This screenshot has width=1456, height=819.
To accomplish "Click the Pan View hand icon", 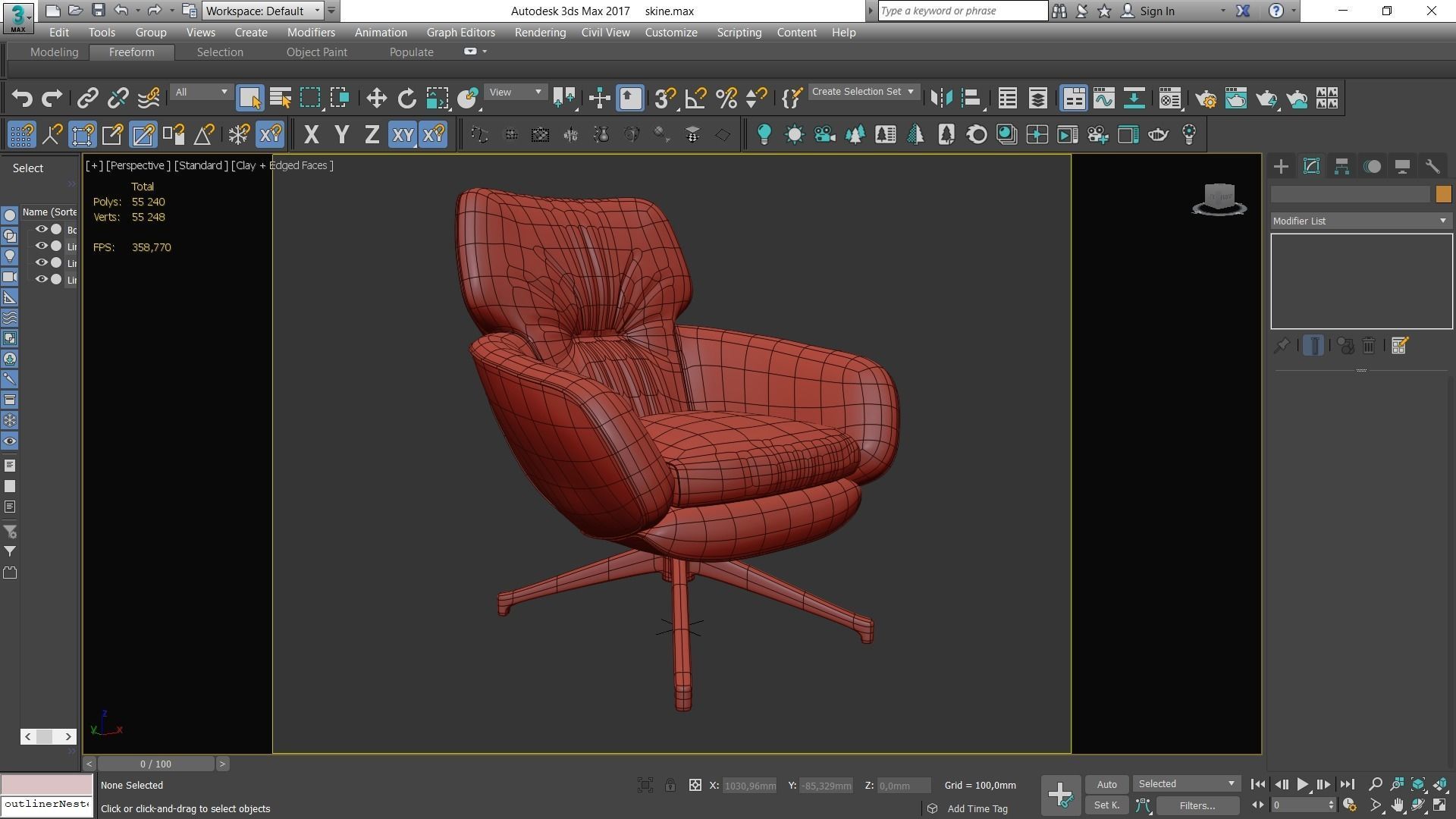I will click(1397, 805).
